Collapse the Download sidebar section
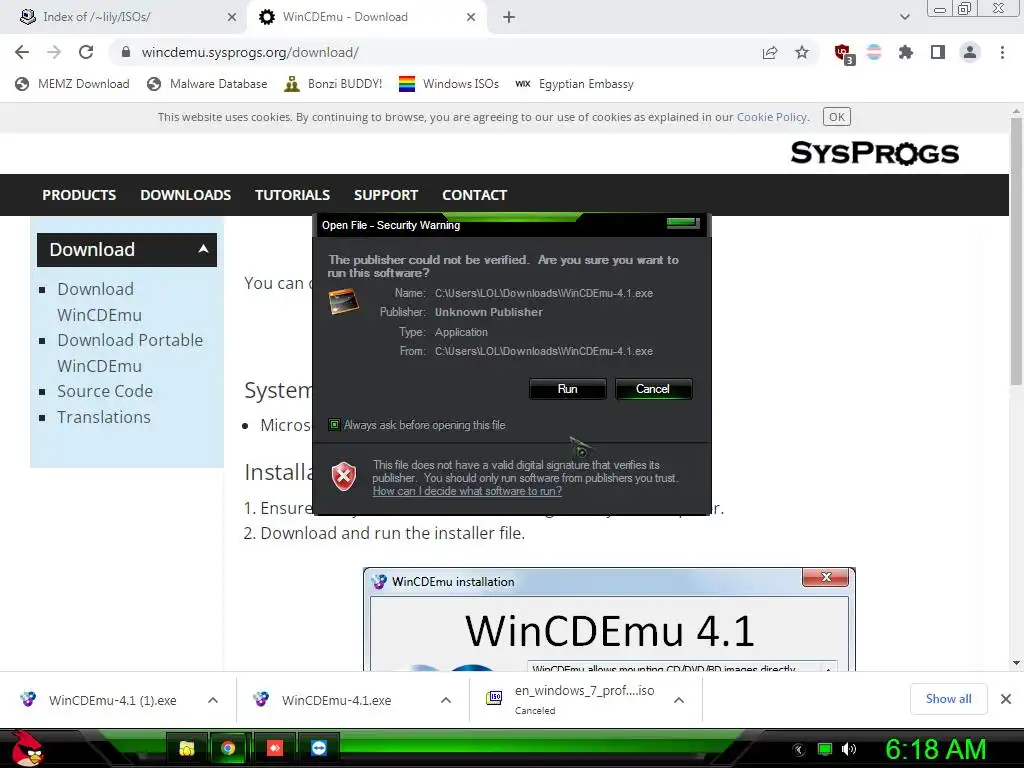 127,249
